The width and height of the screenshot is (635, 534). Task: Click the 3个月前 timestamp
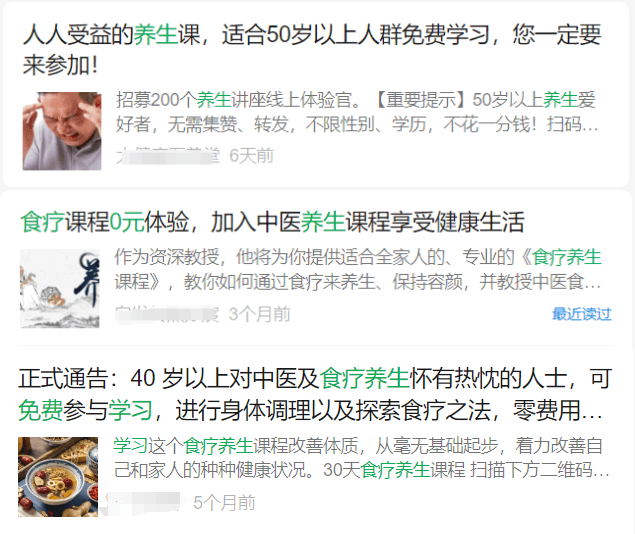point(259,314)
